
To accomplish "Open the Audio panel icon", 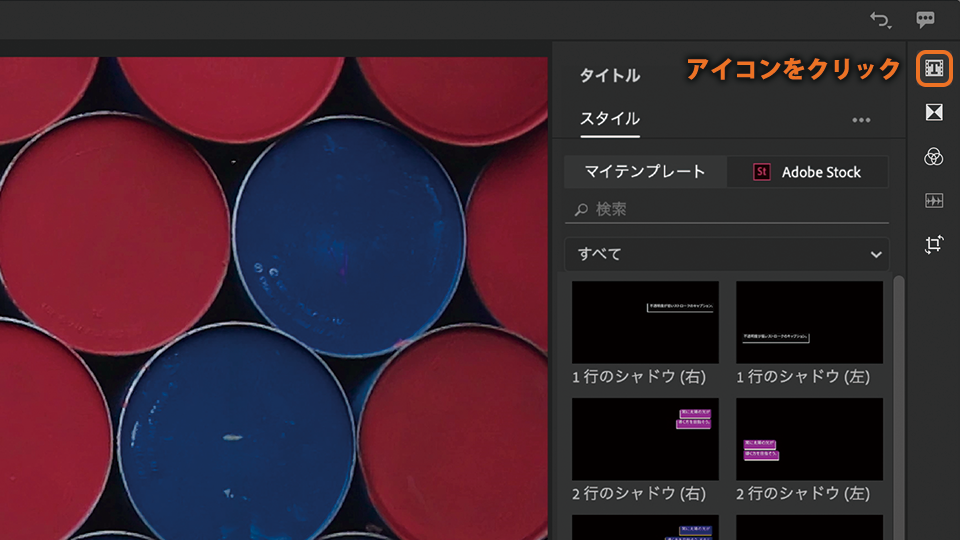I will 934,200.
